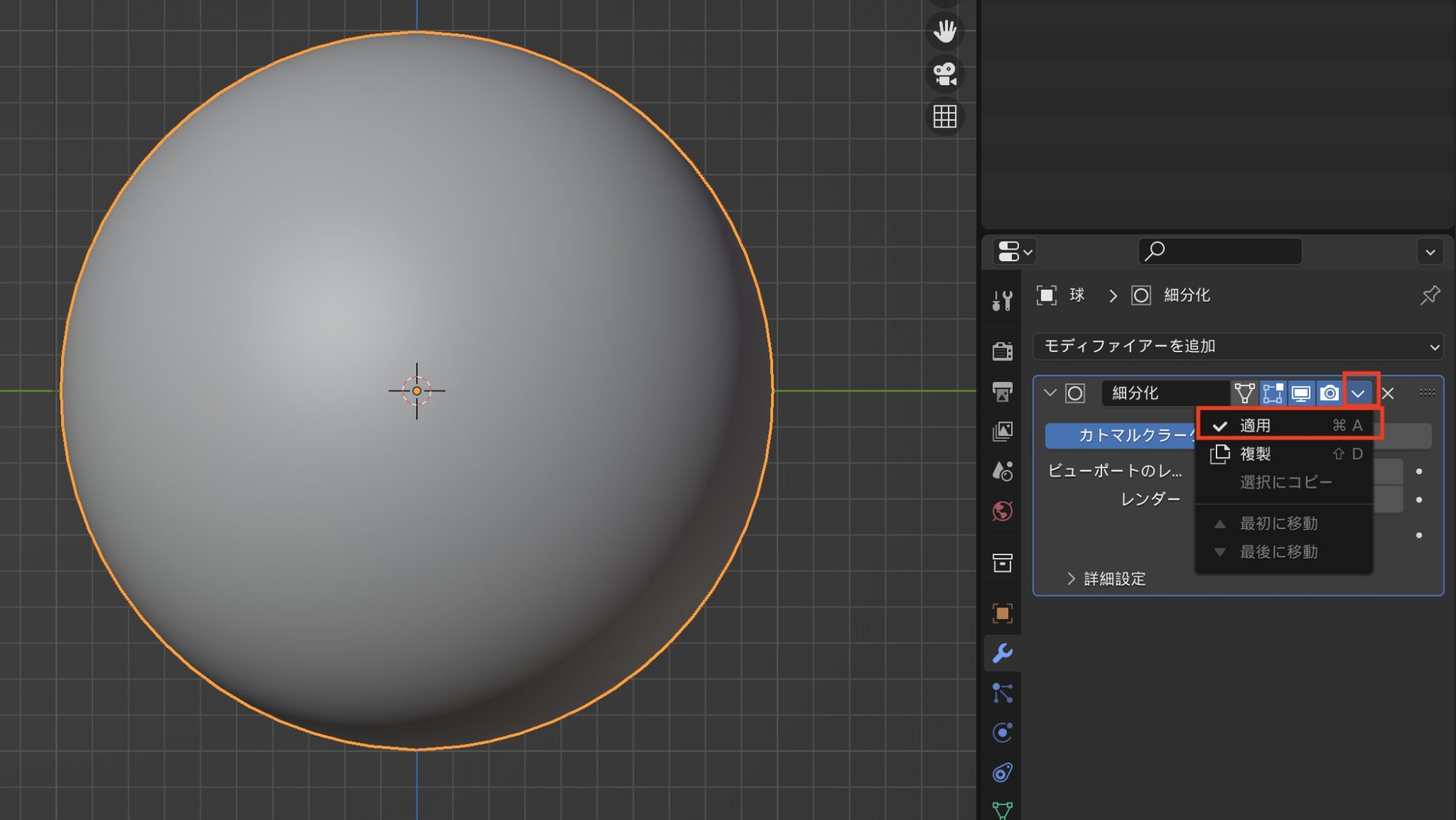This screenshot has width=1456, height=820.
Task: Open the モディファイアーを追加 dropdown
Action: (1238, 346)
